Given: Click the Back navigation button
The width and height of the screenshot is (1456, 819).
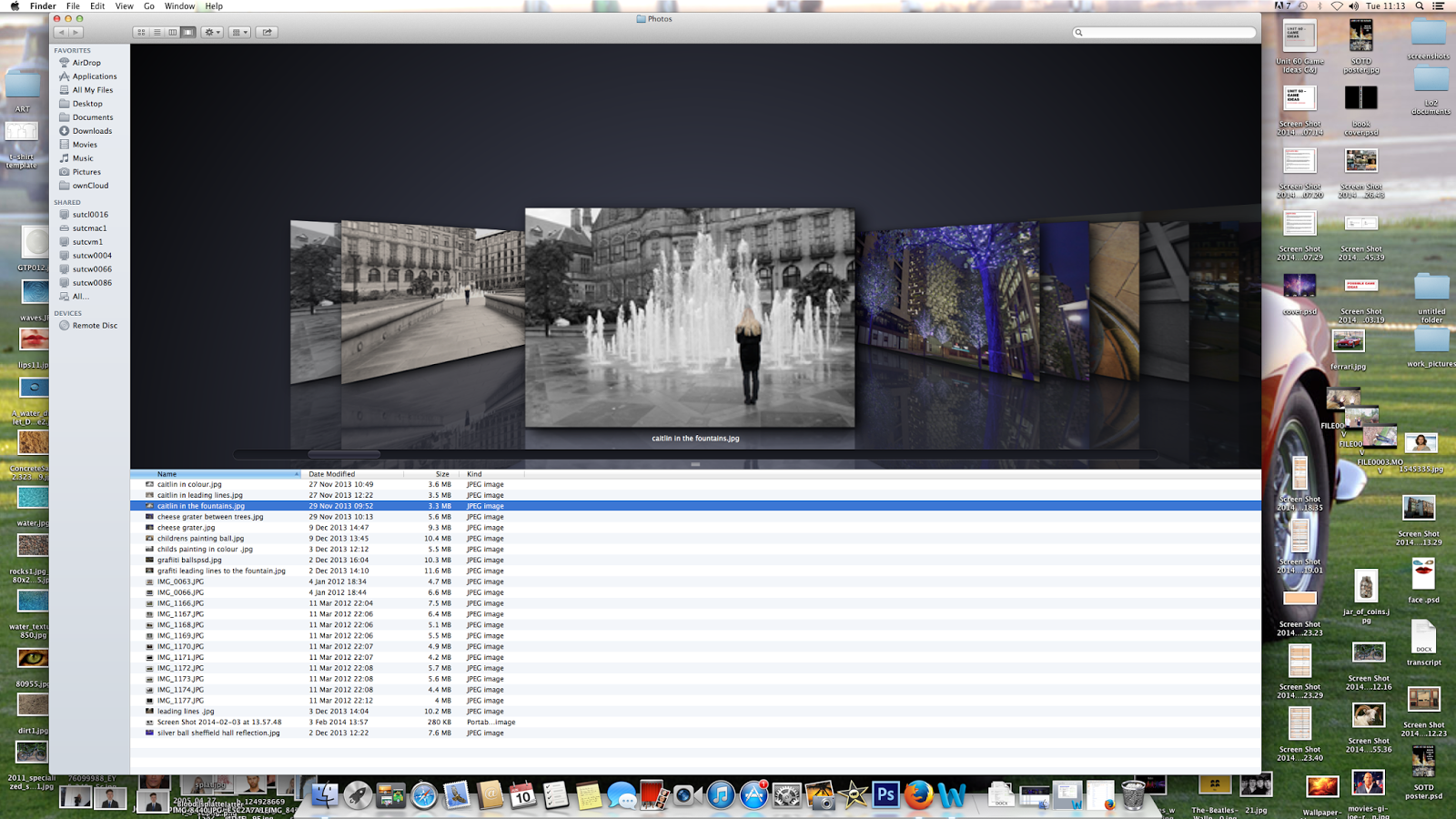Looking at the screenshot, I should [61, 32].
